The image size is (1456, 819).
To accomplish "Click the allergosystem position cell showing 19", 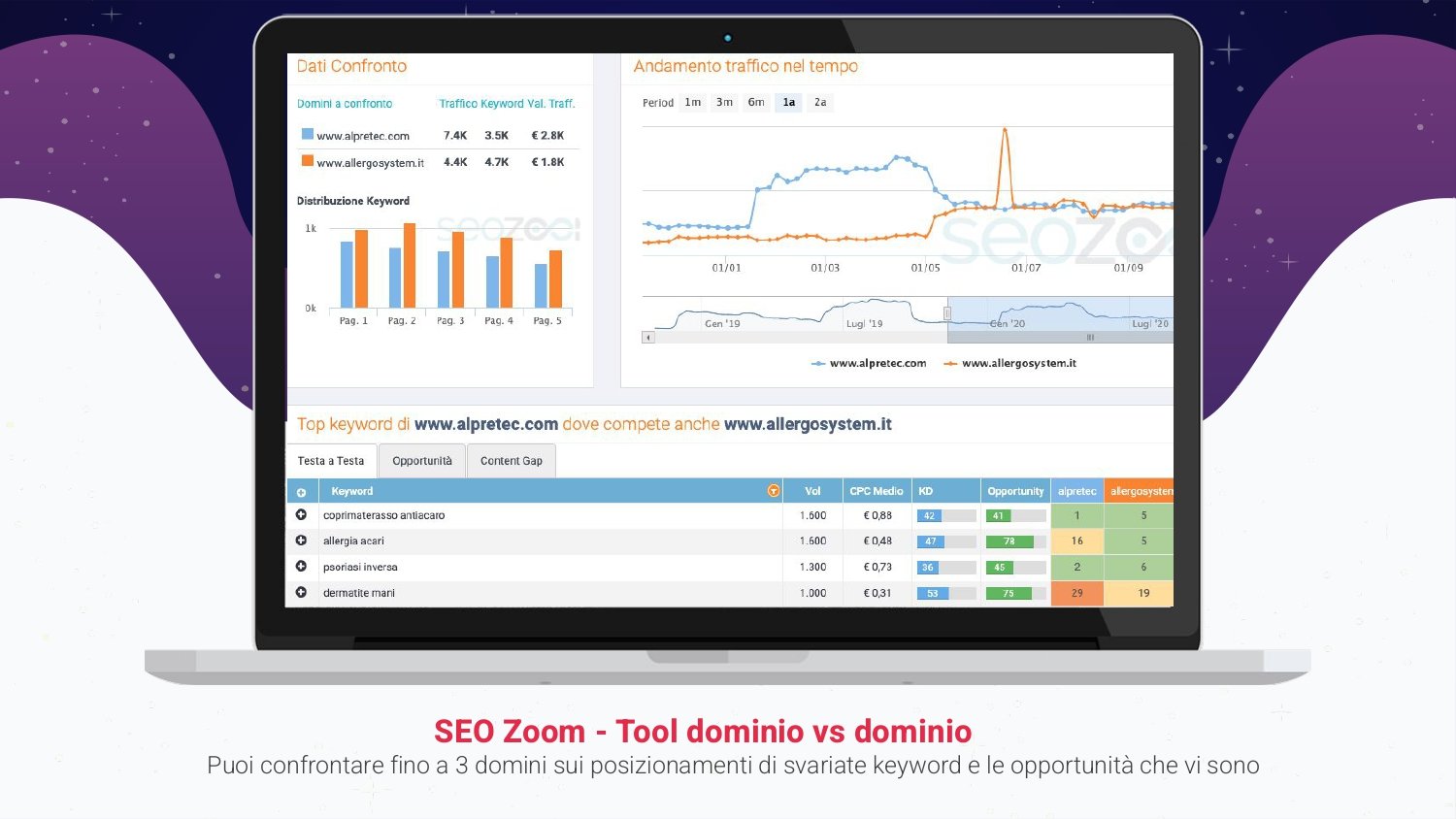I will (x=1139, y=593).
